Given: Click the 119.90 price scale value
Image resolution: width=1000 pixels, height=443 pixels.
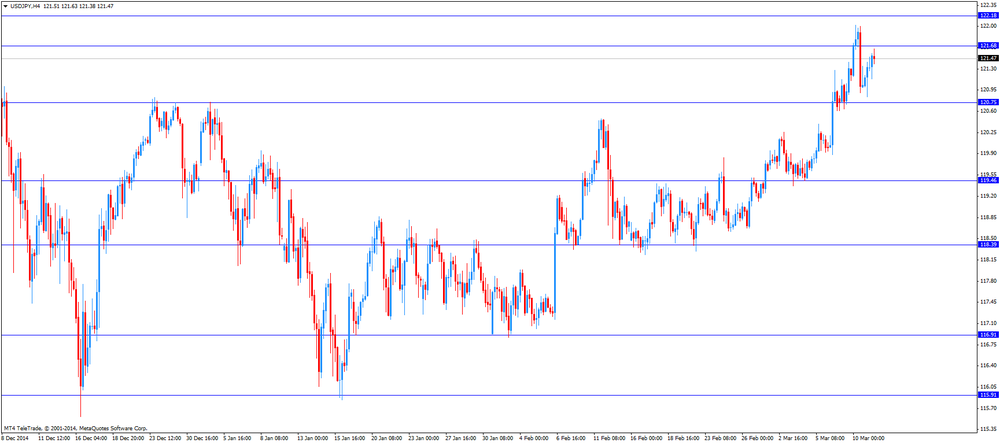Looking at the screenshot, I should tap(989, 153).
